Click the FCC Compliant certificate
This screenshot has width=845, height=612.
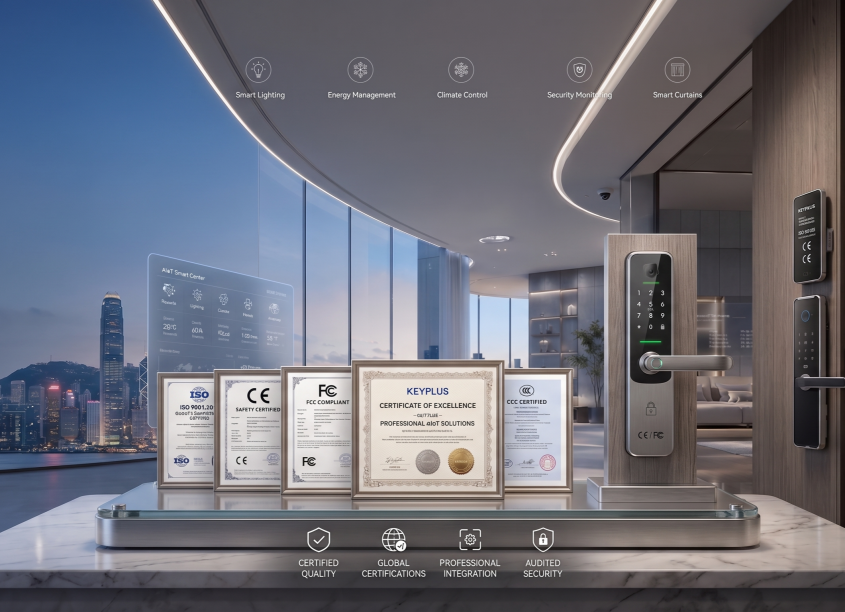pos(317,430)
